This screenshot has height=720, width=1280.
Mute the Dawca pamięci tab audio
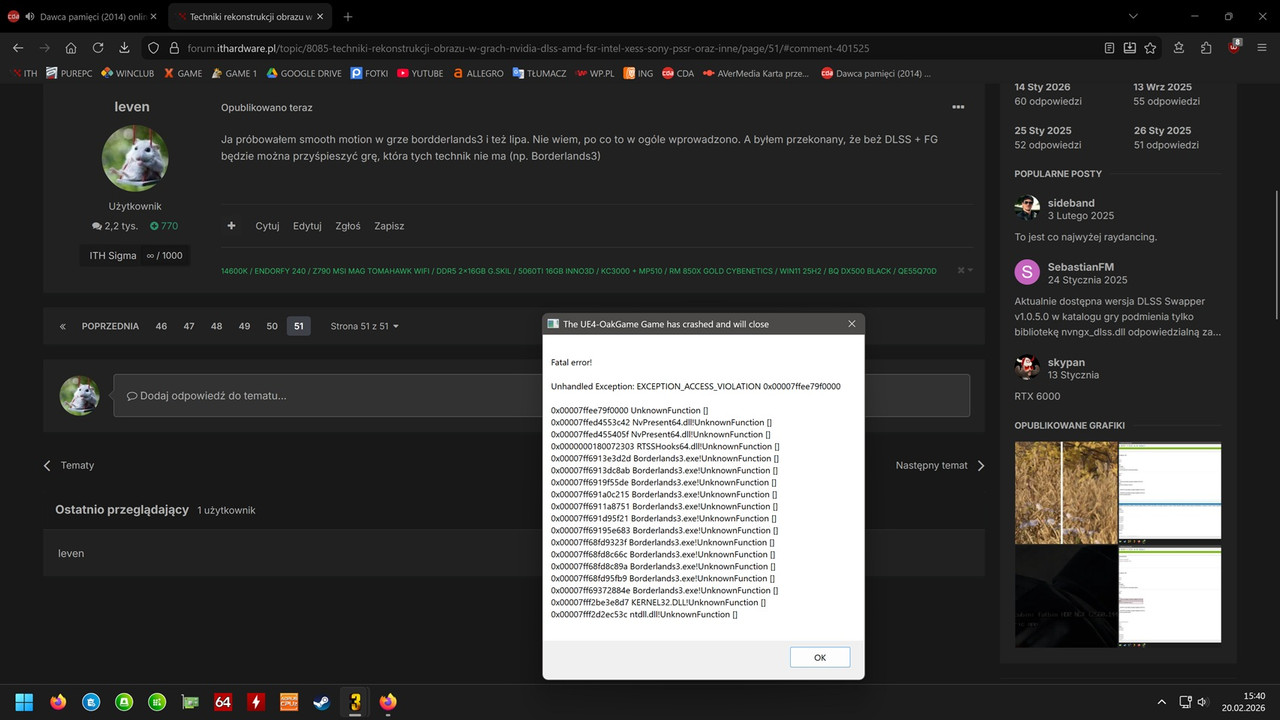point(29,17)
